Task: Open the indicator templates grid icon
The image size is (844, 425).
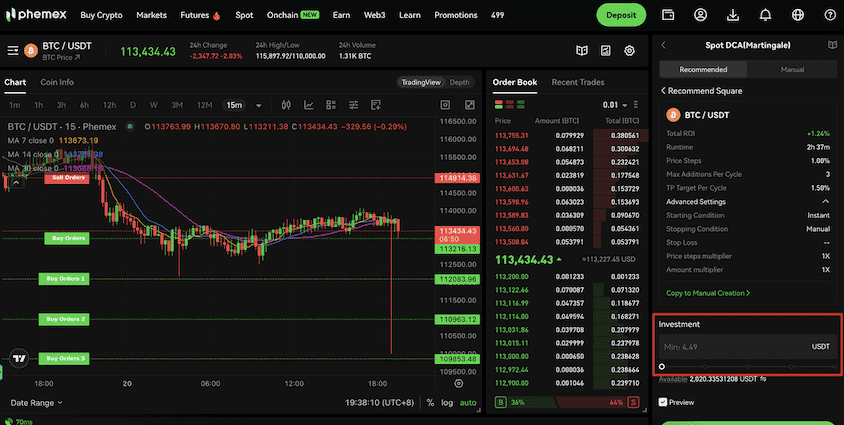Action: (x=331, y=105)
